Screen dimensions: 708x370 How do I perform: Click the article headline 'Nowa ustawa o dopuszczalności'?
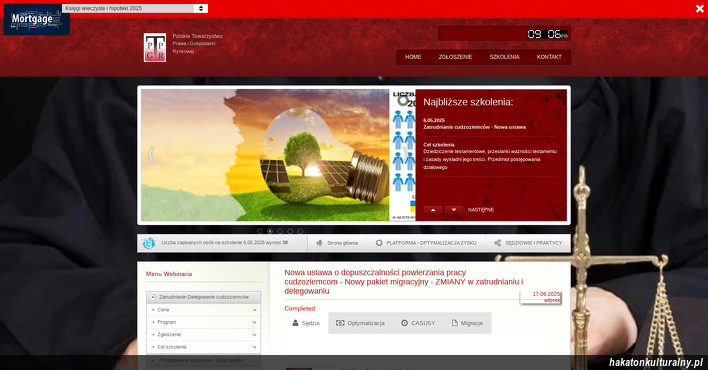click(x=404, y=282)
